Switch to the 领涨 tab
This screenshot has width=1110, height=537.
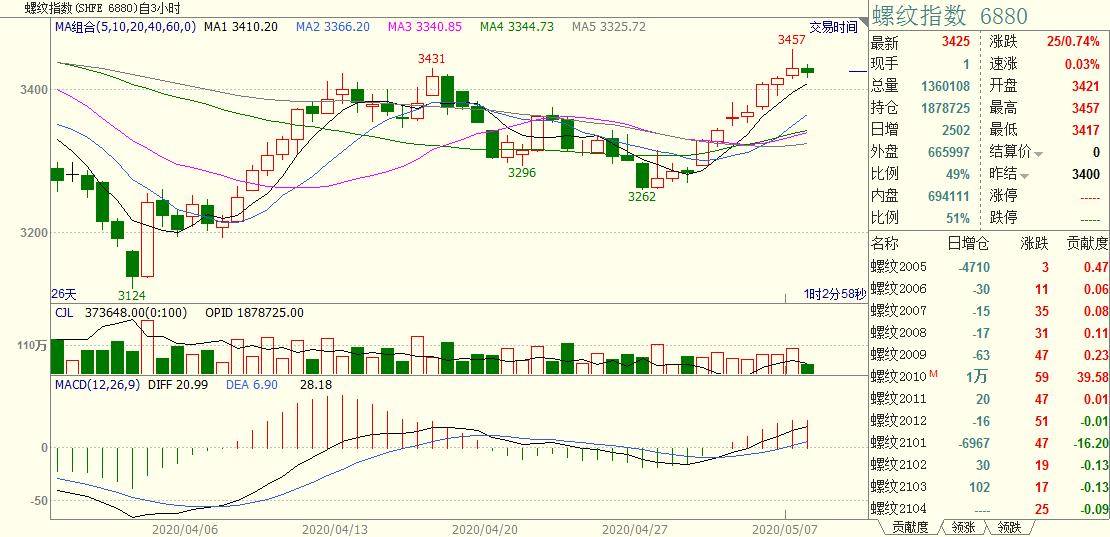tap(963, 527)
